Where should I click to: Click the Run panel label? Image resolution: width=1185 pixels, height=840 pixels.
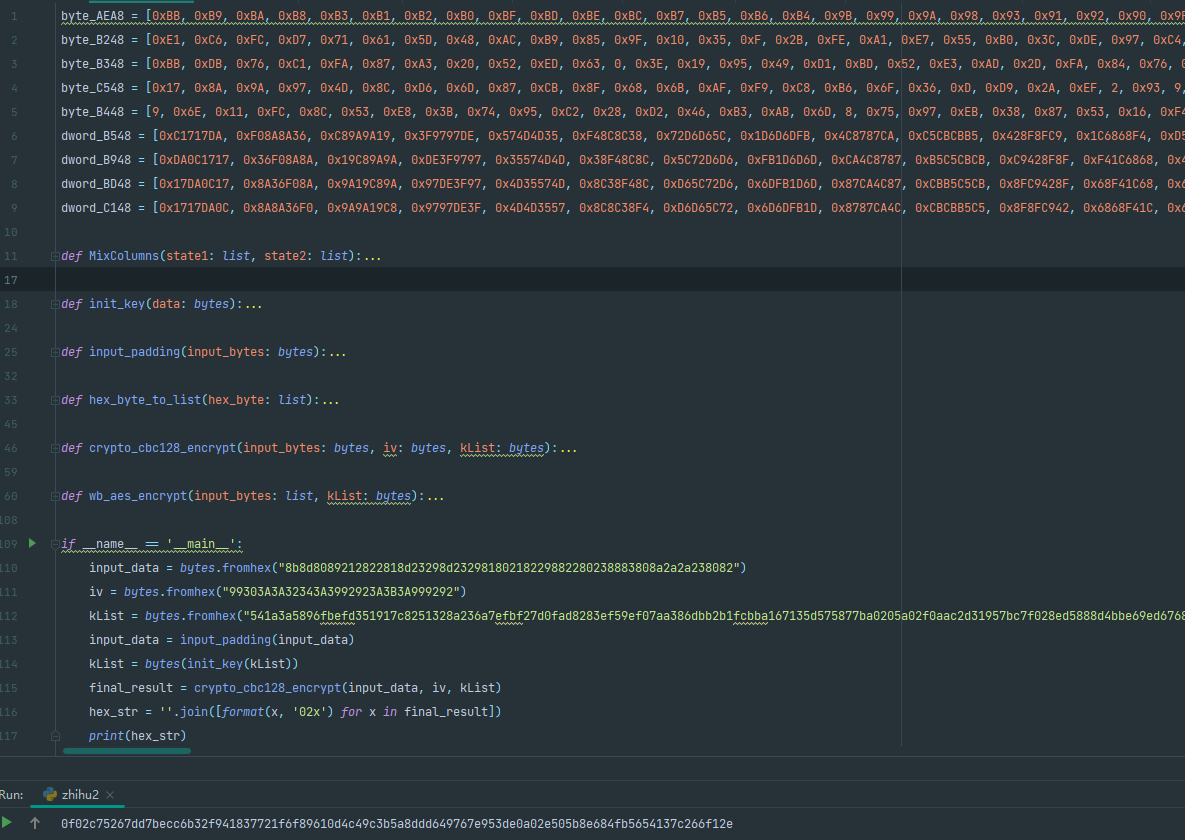[x=12, y=795]
